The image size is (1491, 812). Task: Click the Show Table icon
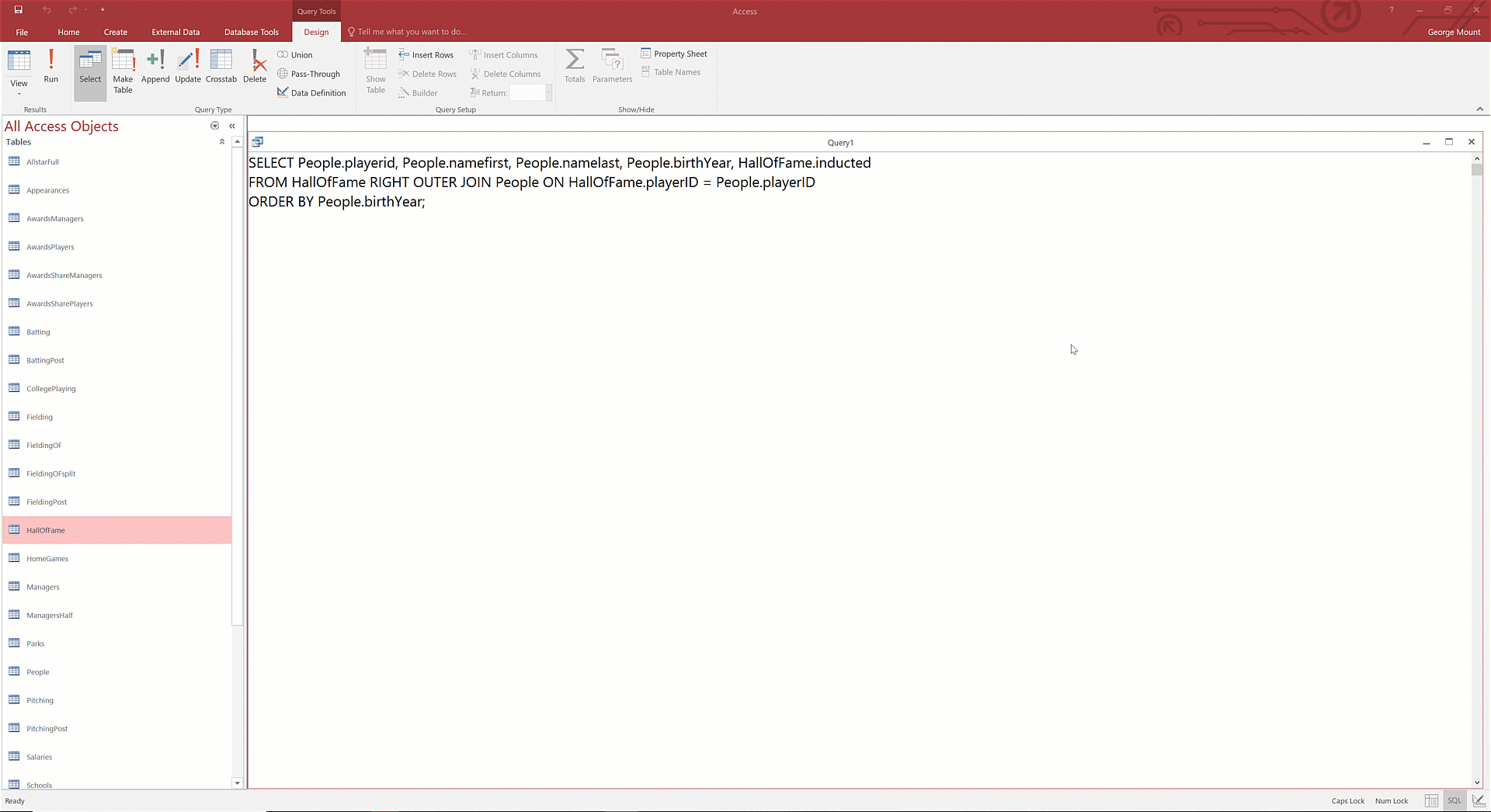(x=376, y=71)
